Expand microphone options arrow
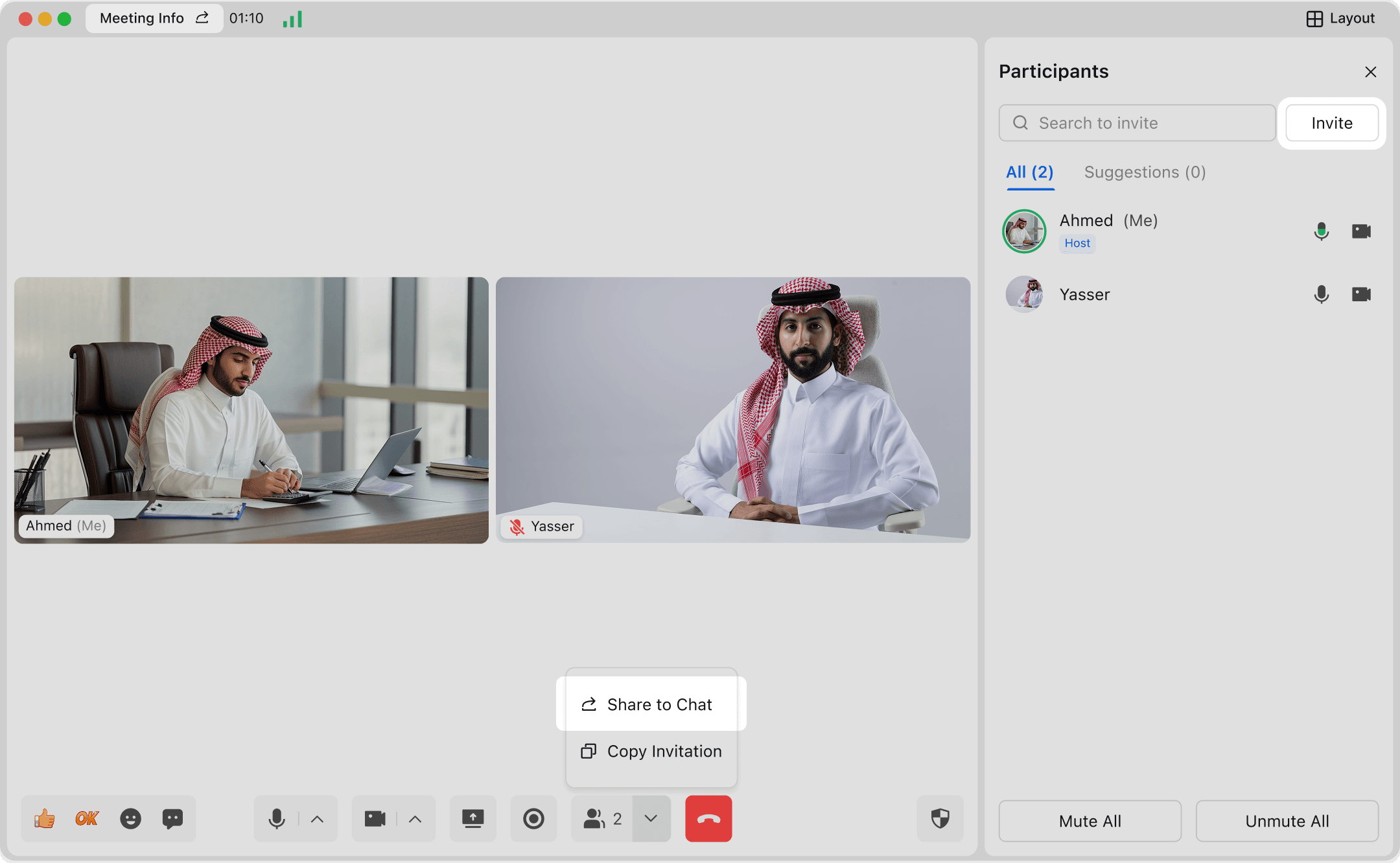 point(317,819)
